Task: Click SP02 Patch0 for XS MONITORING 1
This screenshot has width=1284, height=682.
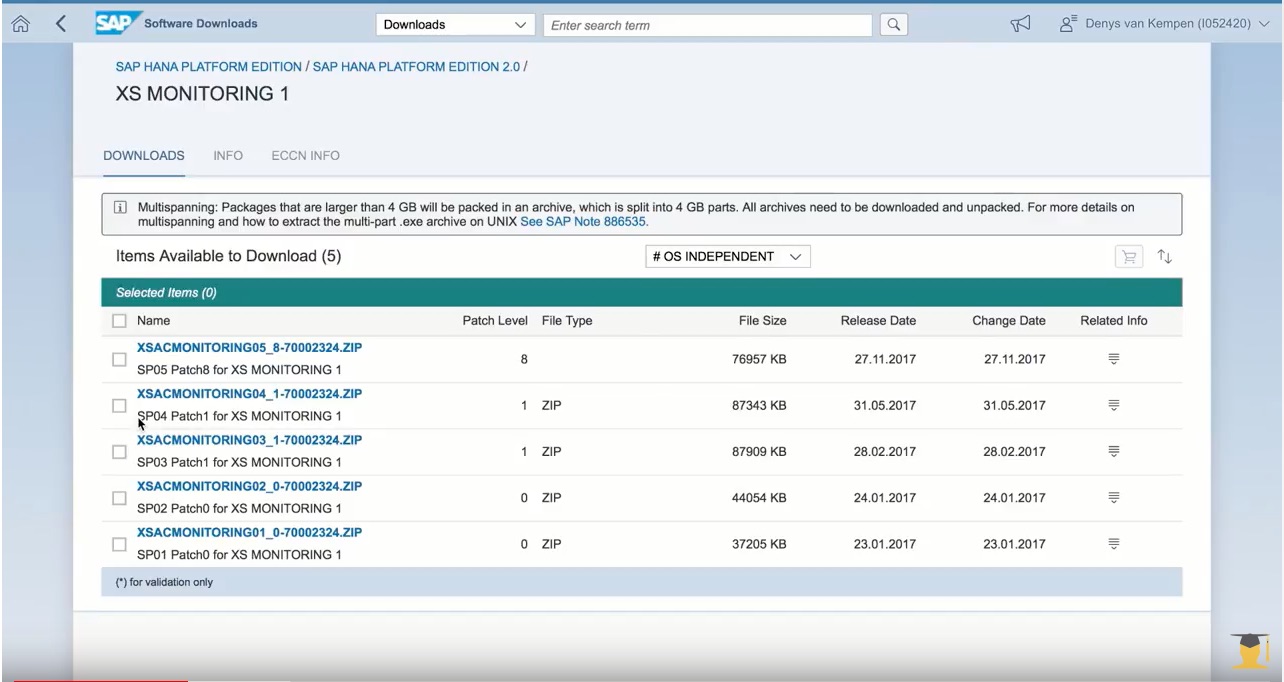Action: pos(239,508)
